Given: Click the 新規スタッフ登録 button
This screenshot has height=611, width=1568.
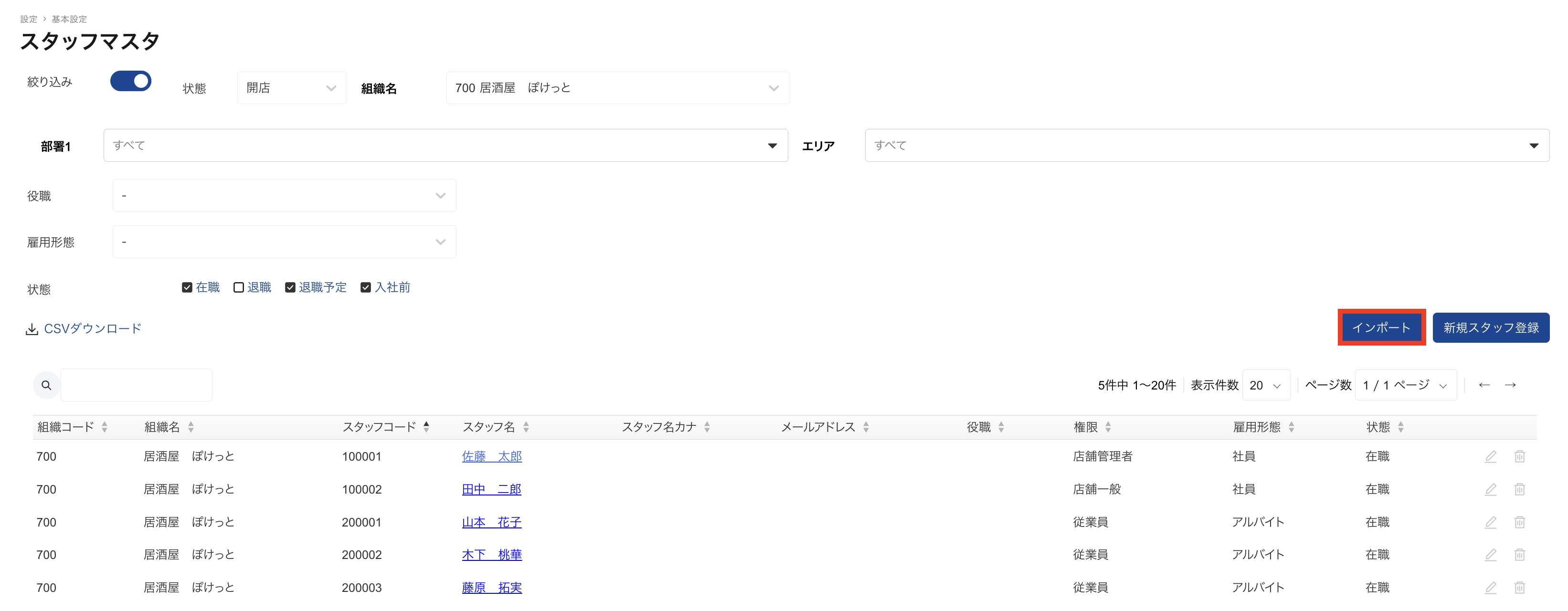Looking at the screenshot, I should 1491,328.
